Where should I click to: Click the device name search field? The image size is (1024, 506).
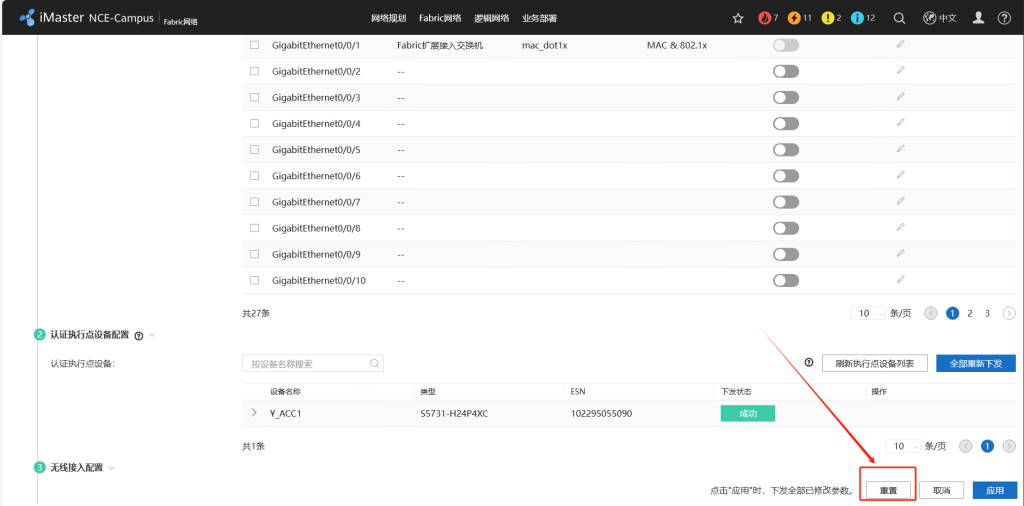click(x=305, y=364)
